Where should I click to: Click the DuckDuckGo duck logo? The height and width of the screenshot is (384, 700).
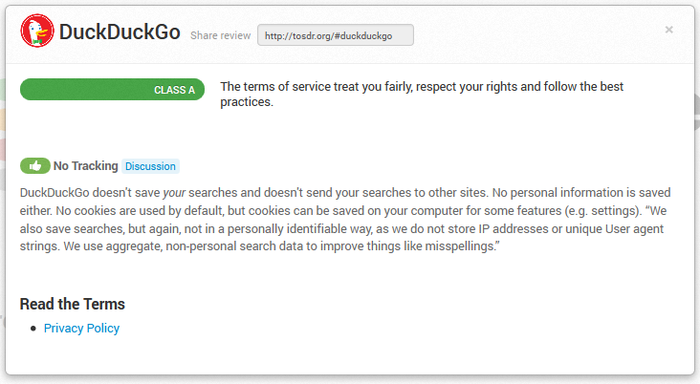pyautogui.click(x=37, y=30)
